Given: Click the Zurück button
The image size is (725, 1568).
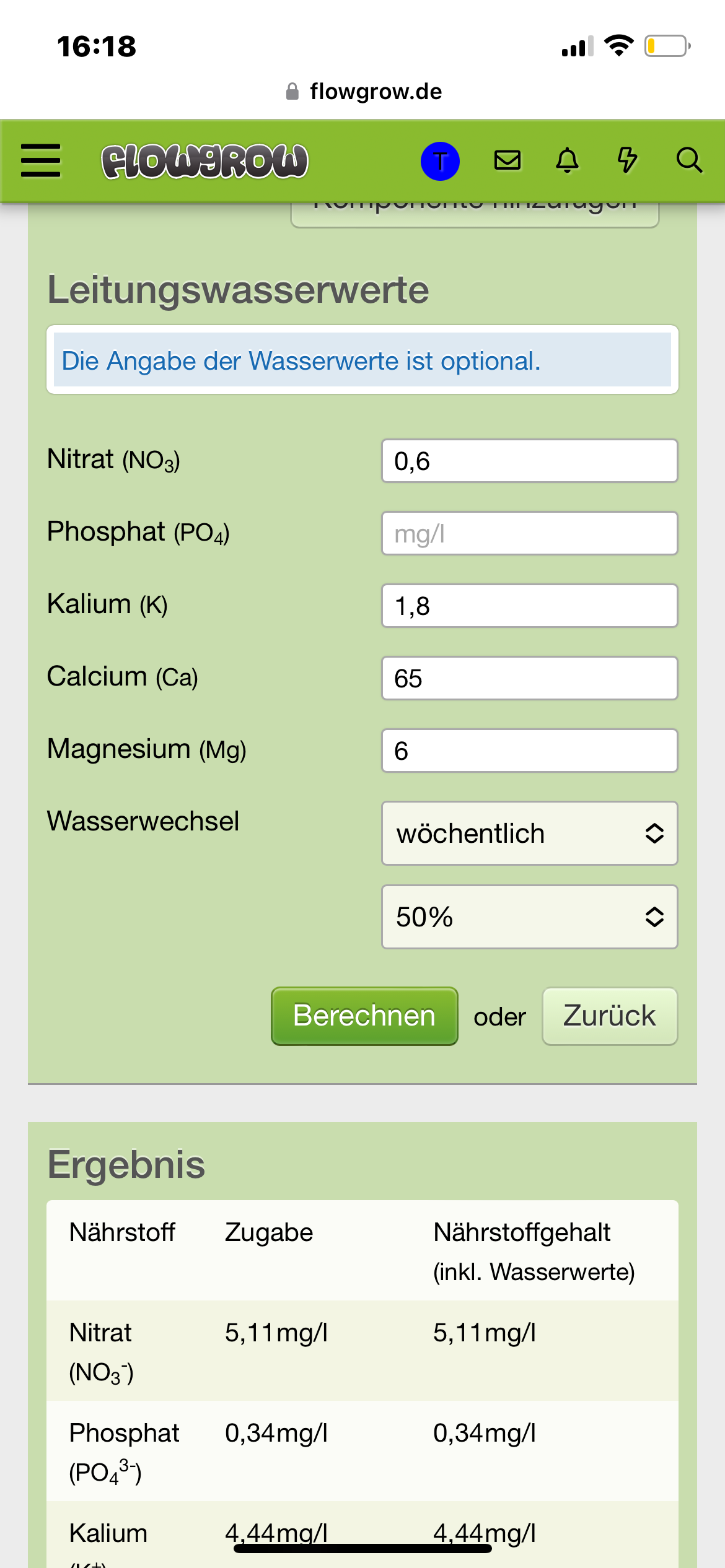Looking at the screenshot, I should pos(609,1016).
